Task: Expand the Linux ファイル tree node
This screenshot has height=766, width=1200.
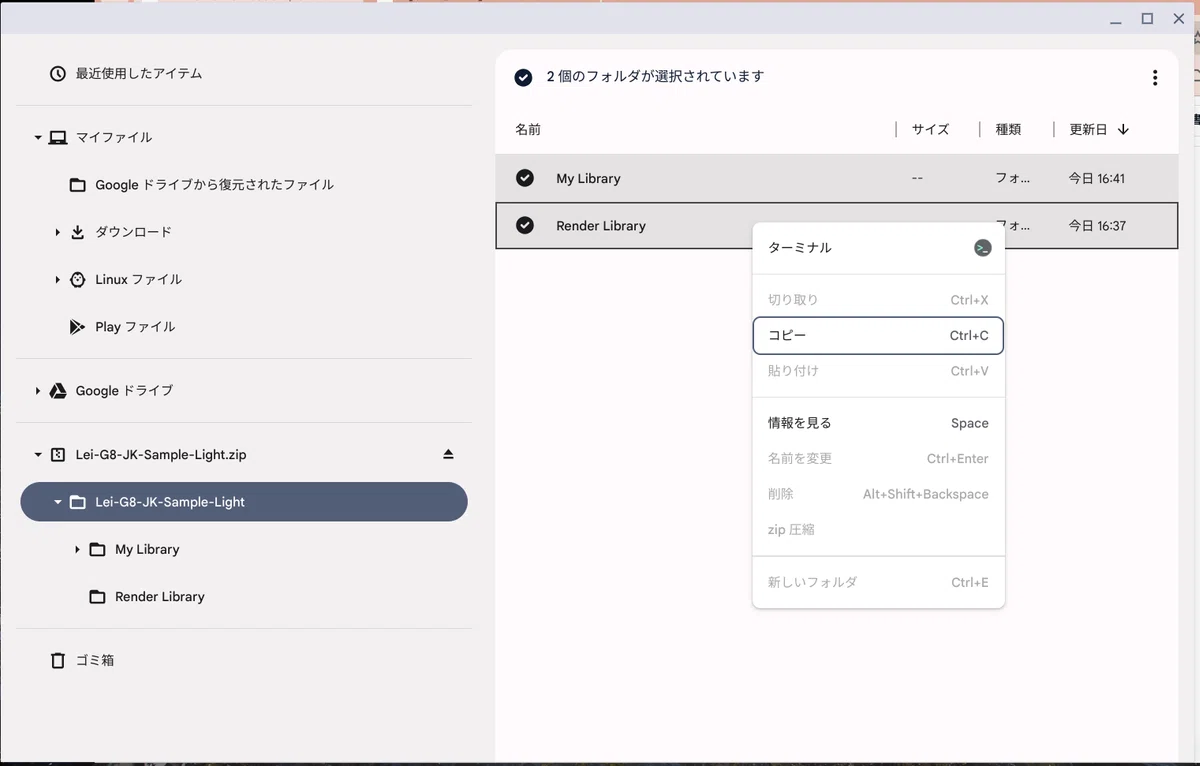Action: (58, 280)
